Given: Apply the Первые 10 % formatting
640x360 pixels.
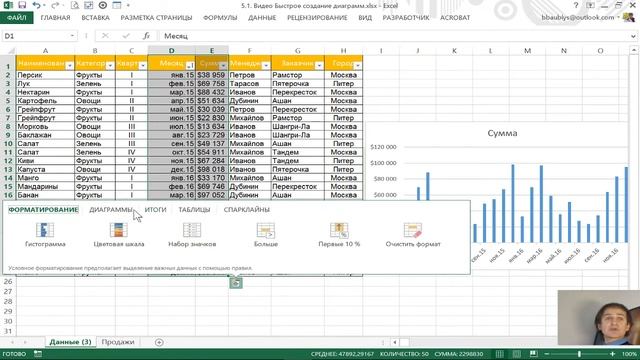Looking at the screenshot, I should click(x=339, y=235).
